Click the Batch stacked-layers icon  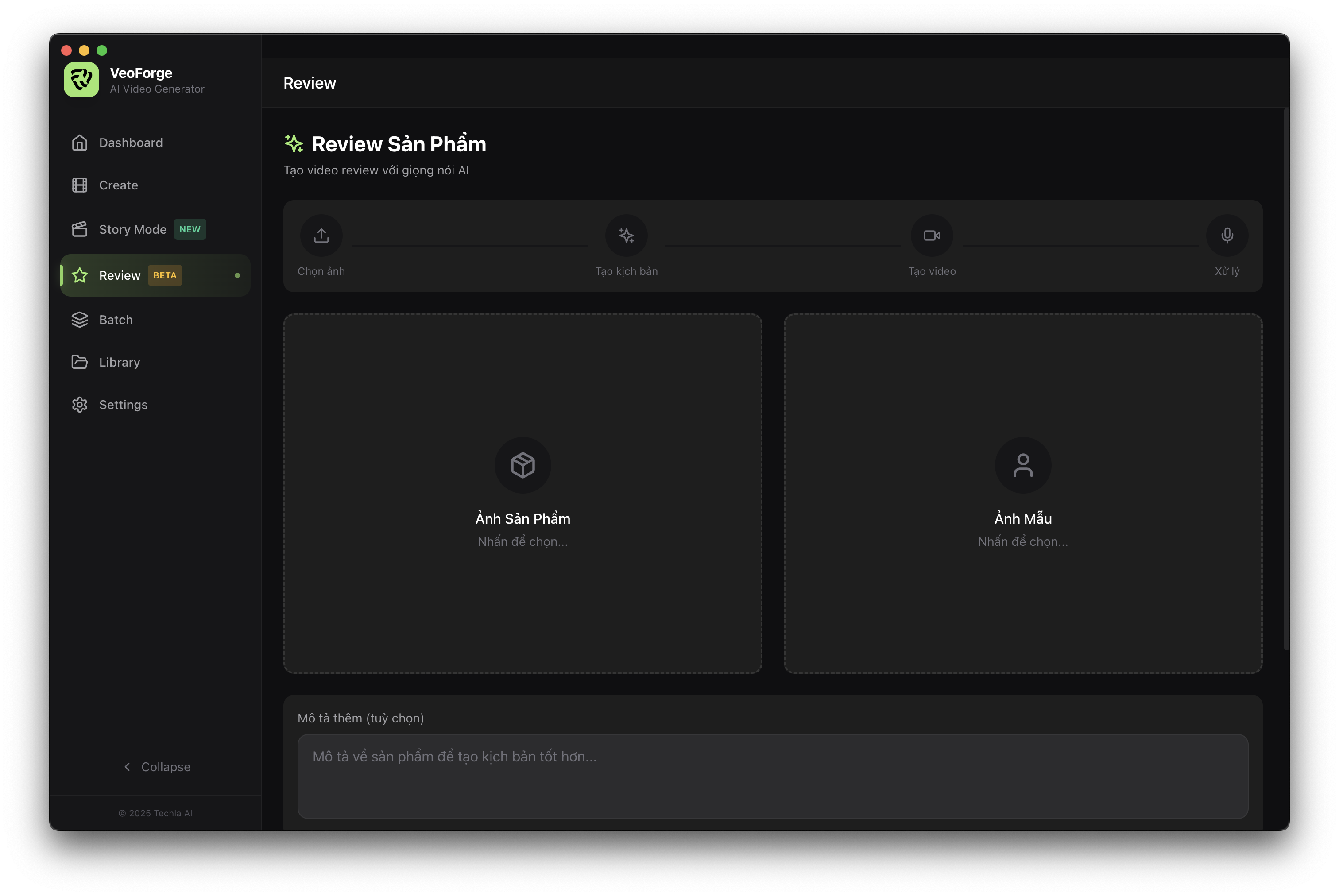click(79, 320)
